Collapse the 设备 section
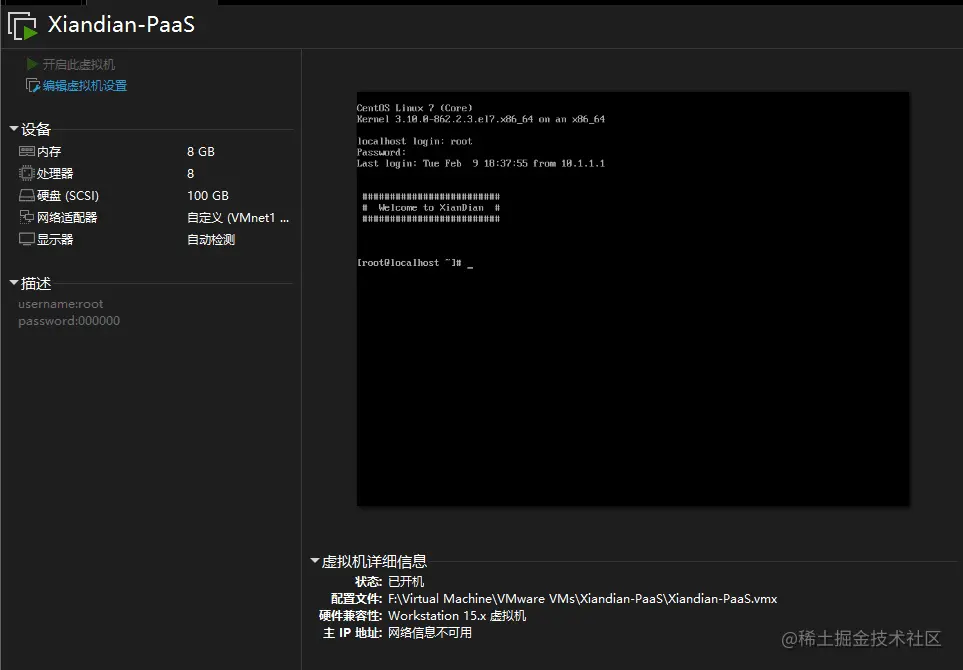 [14, 129]
